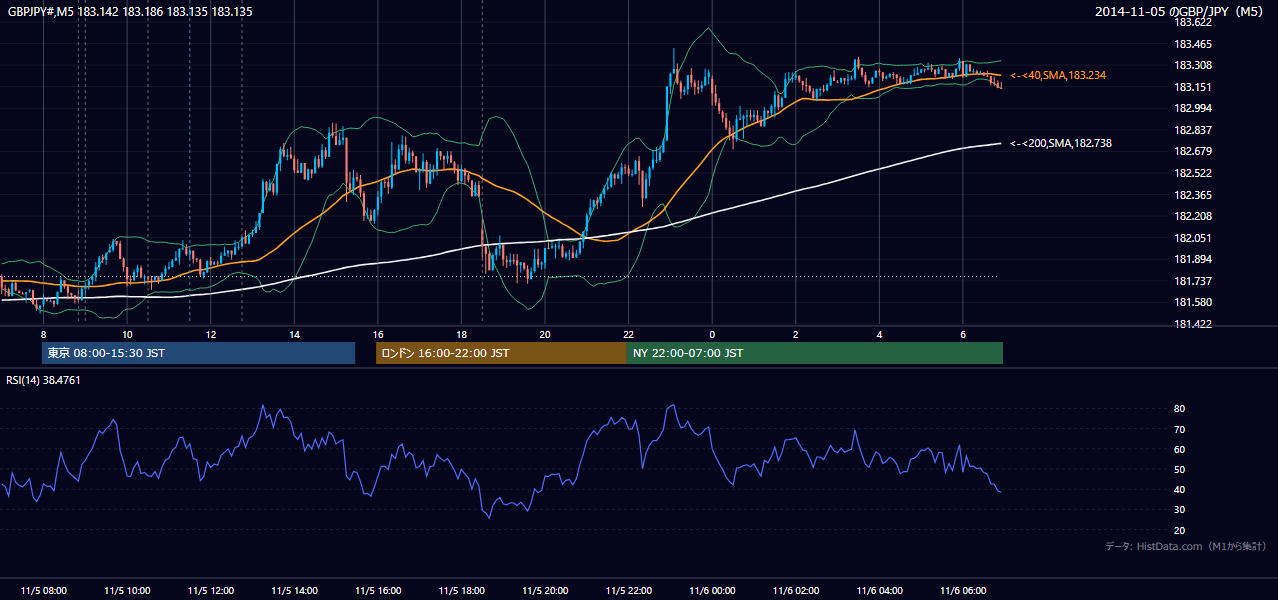Click price axis value 182.365
1278x600 pixels.
click(1192, 195)
